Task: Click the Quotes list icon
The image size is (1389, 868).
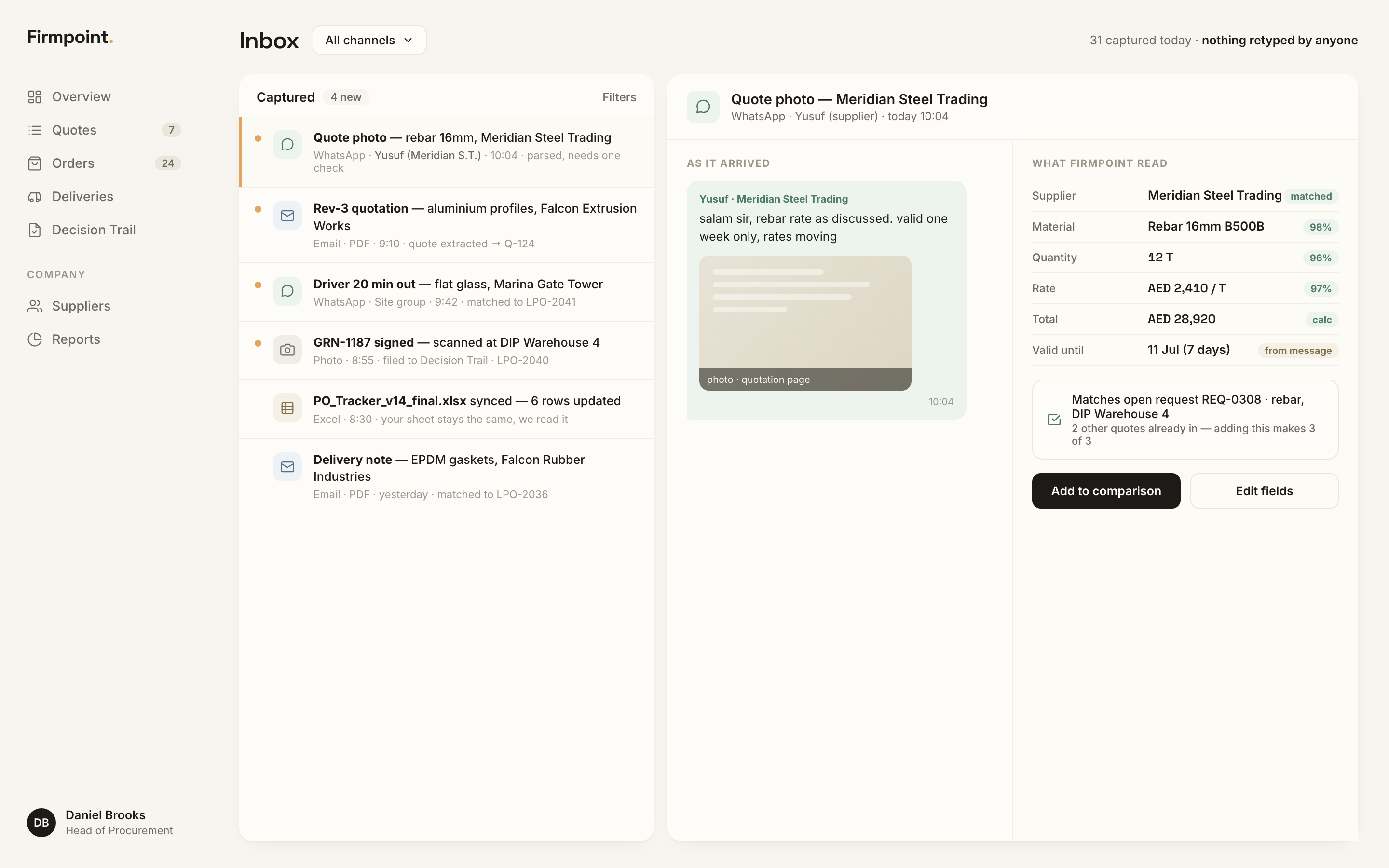Action: [34, 130]
